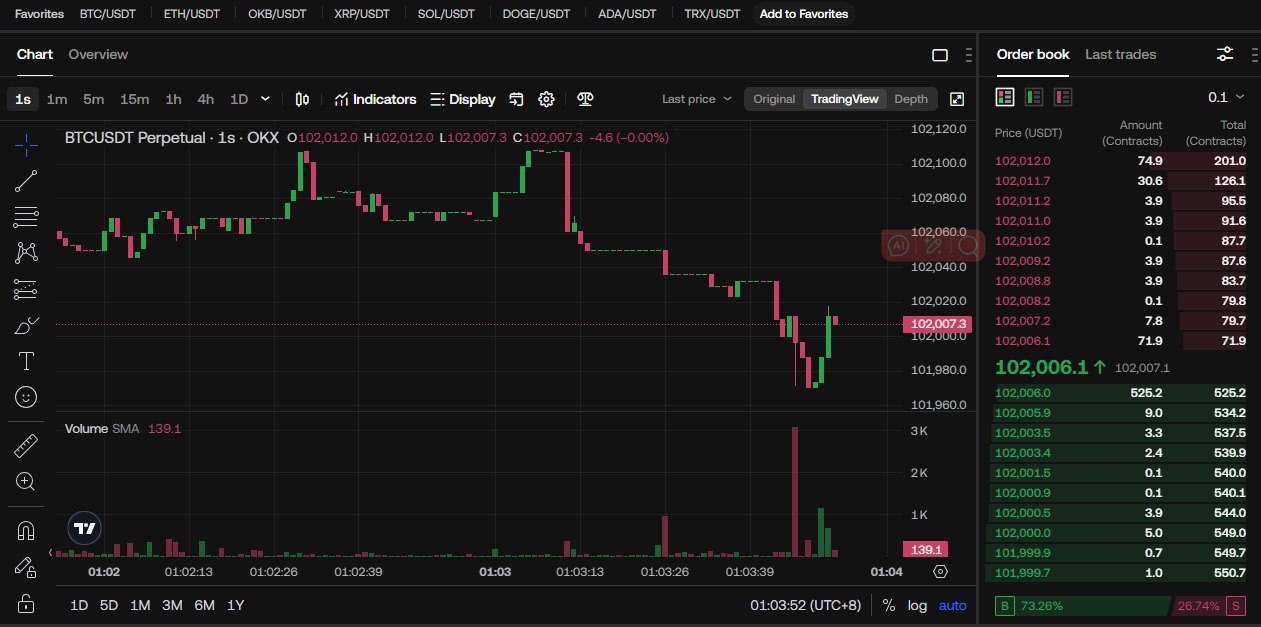Click ask price 102,012.0 in order book
The height and width of the screenshot is (627, 1261).
click(x=1023, y=161)
